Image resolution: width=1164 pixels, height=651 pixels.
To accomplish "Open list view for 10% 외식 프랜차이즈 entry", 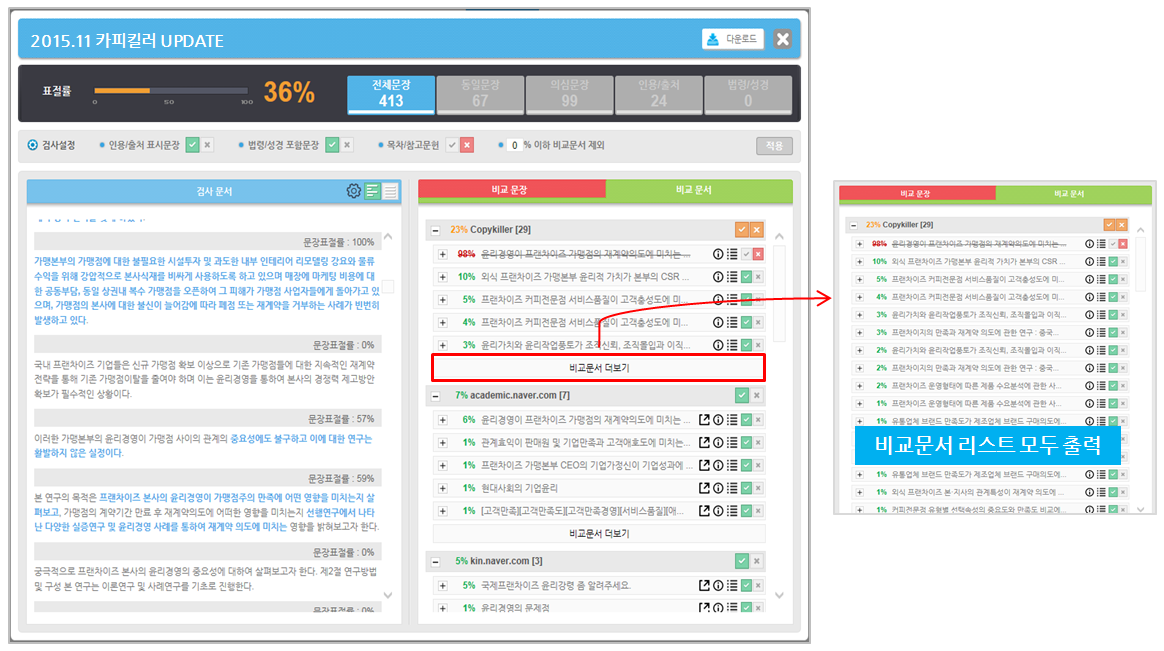I will 732,277.
